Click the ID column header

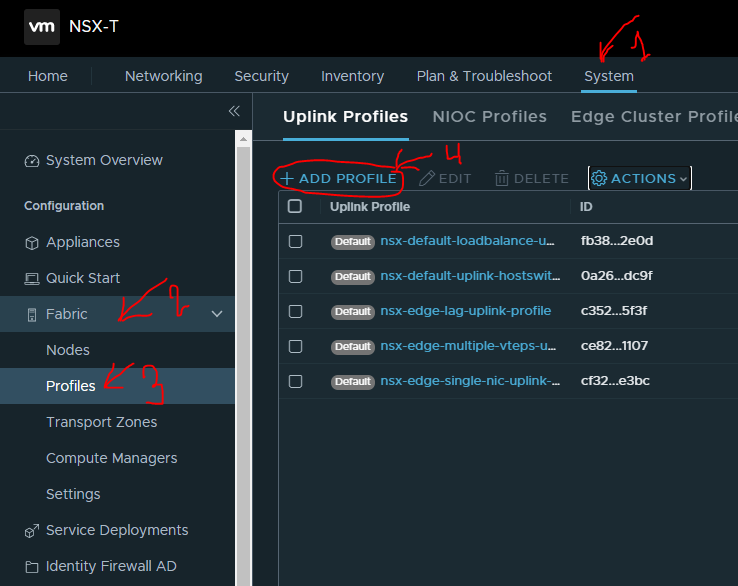click(586, 207)
